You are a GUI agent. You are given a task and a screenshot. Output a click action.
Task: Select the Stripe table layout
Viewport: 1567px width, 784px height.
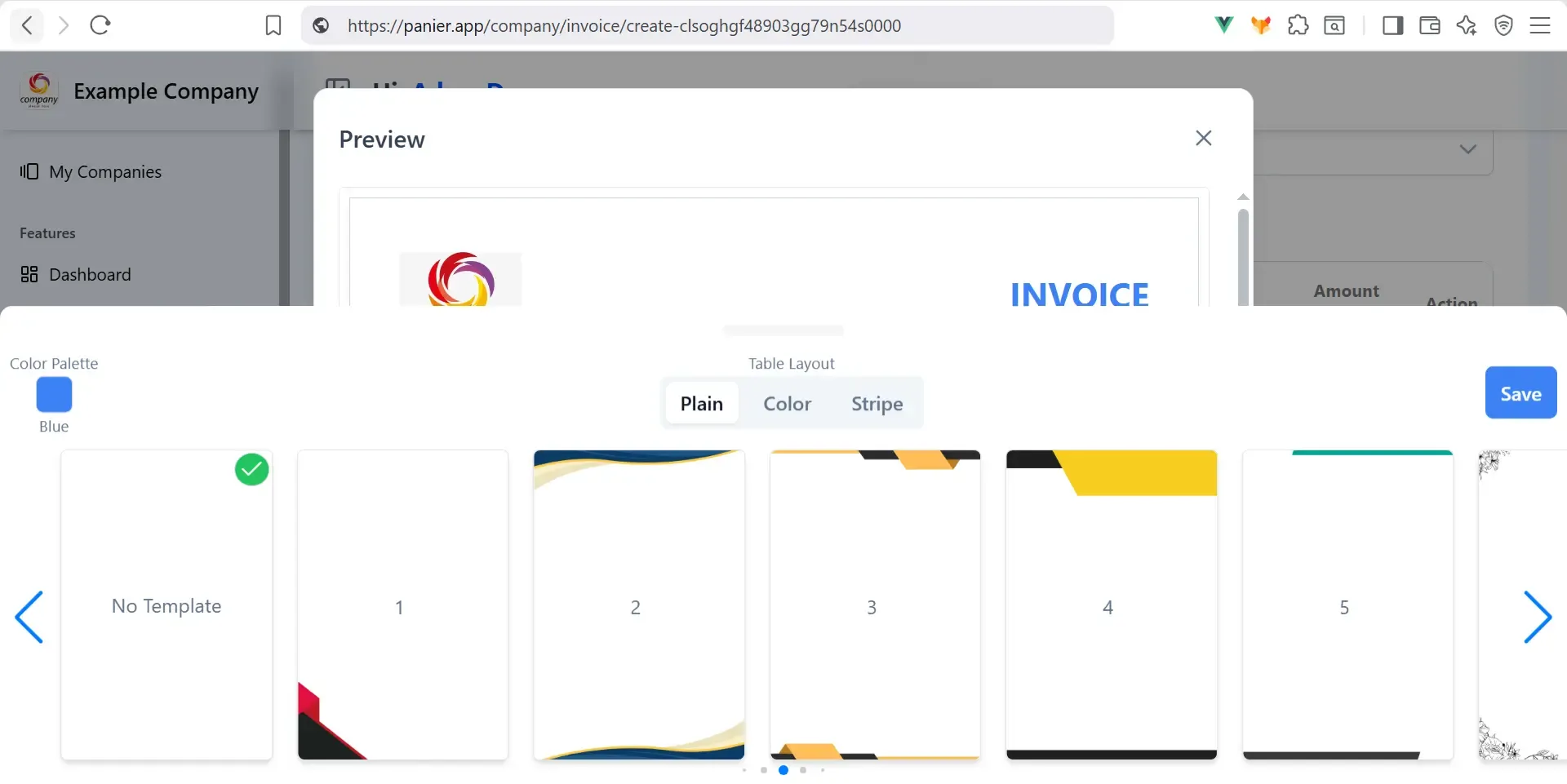coord(877,404)
